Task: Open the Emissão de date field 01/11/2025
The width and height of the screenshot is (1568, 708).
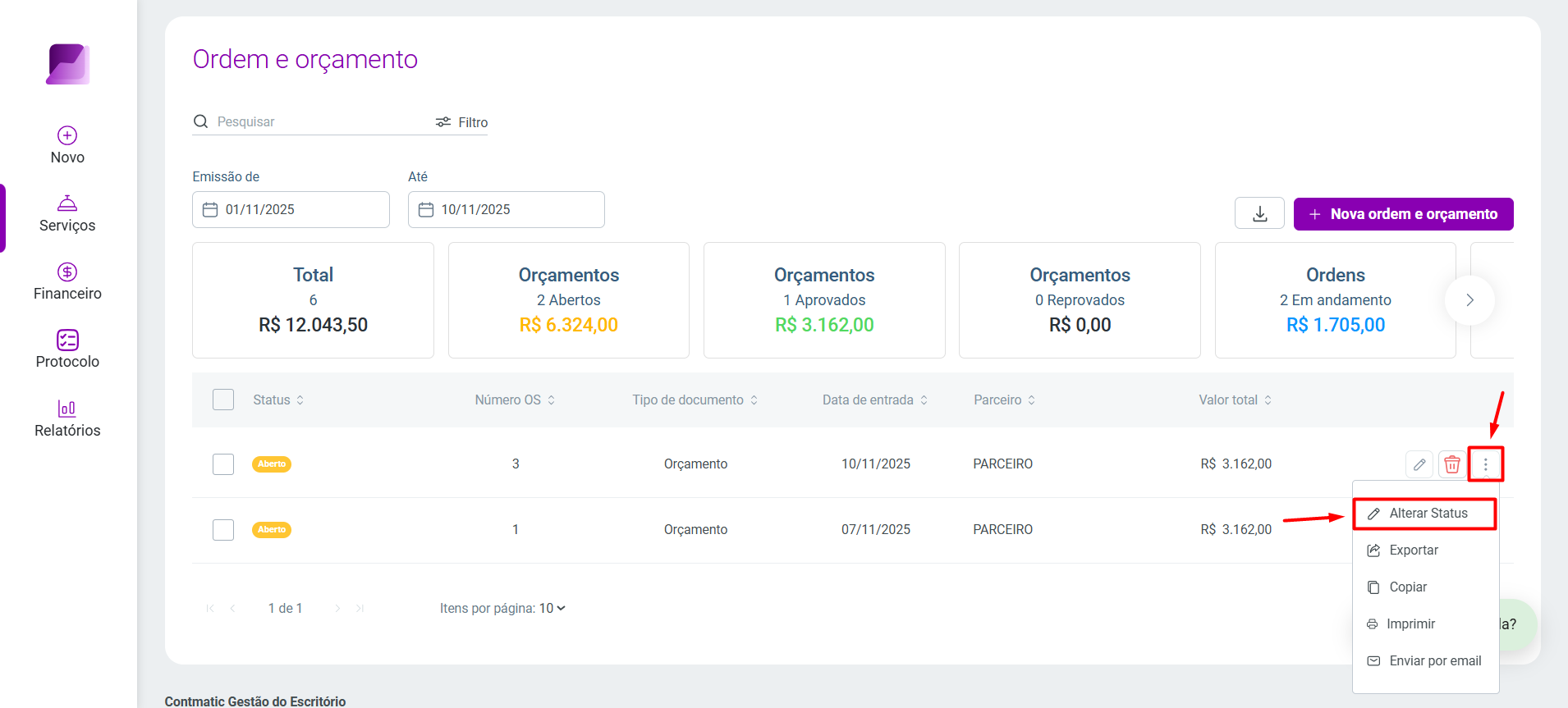Action: [291, 209]
